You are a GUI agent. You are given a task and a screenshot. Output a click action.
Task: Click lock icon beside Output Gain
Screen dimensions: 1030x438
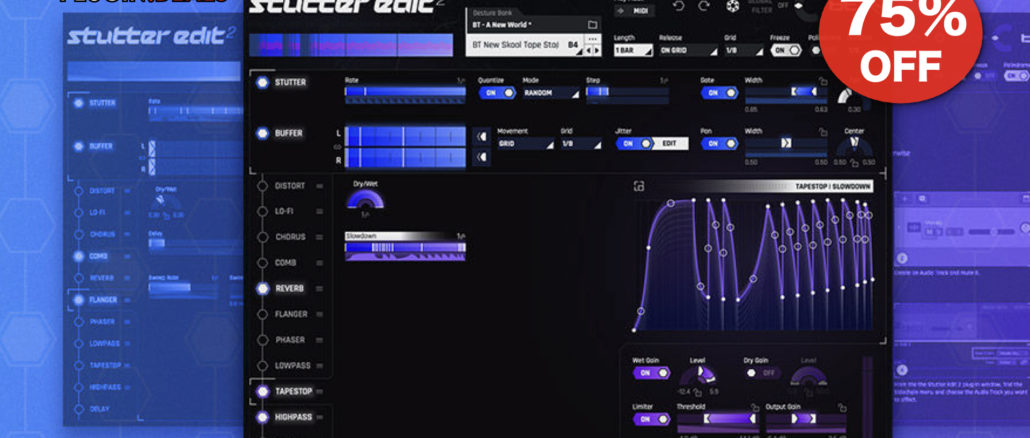841,407
